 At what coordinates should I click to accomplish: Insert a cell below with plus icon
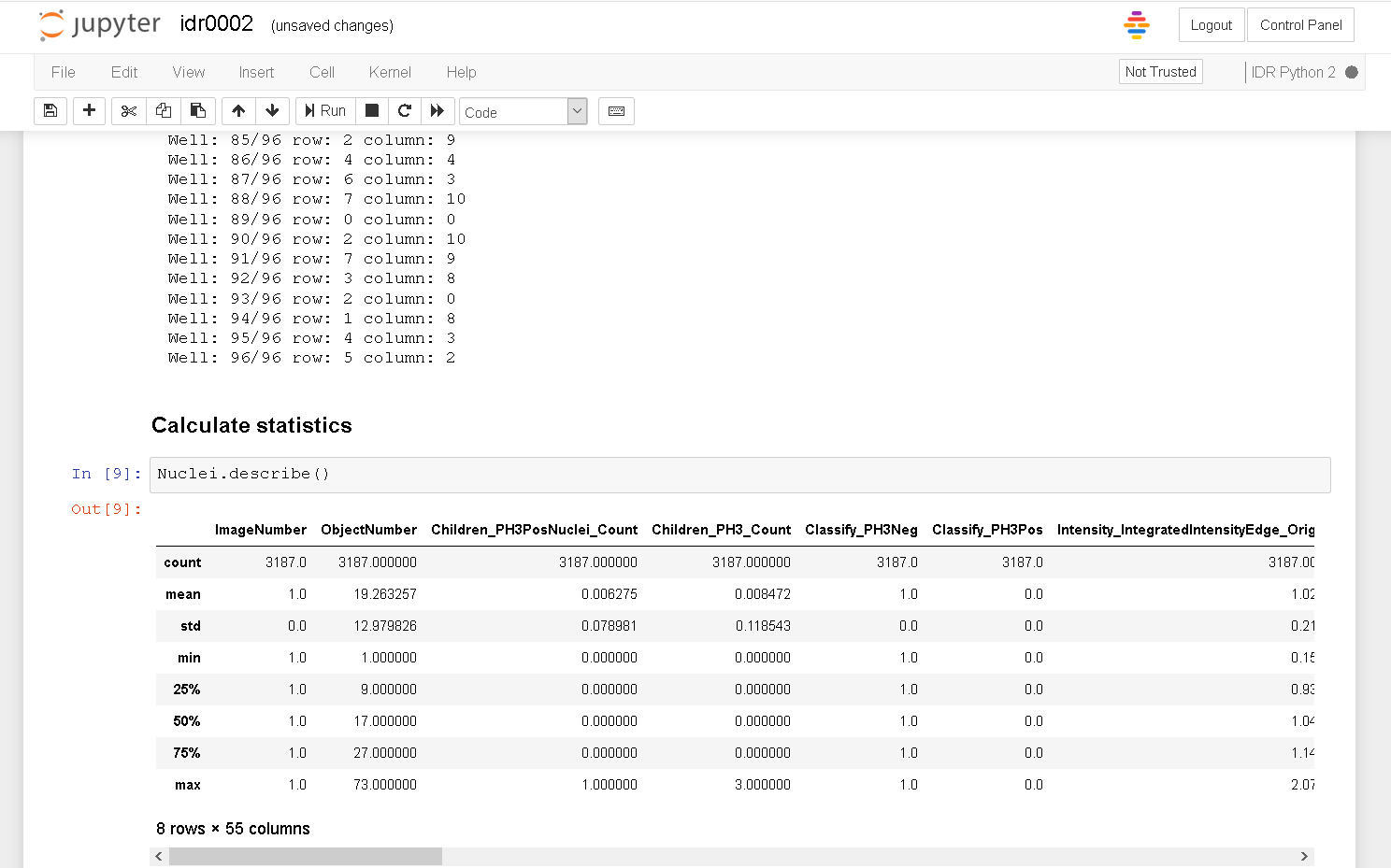[89, 110]
